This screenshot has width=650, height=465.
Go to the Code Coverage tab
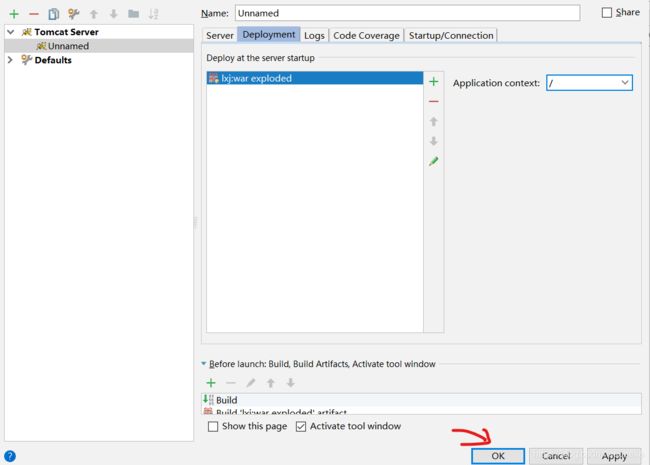pos(366,36)
